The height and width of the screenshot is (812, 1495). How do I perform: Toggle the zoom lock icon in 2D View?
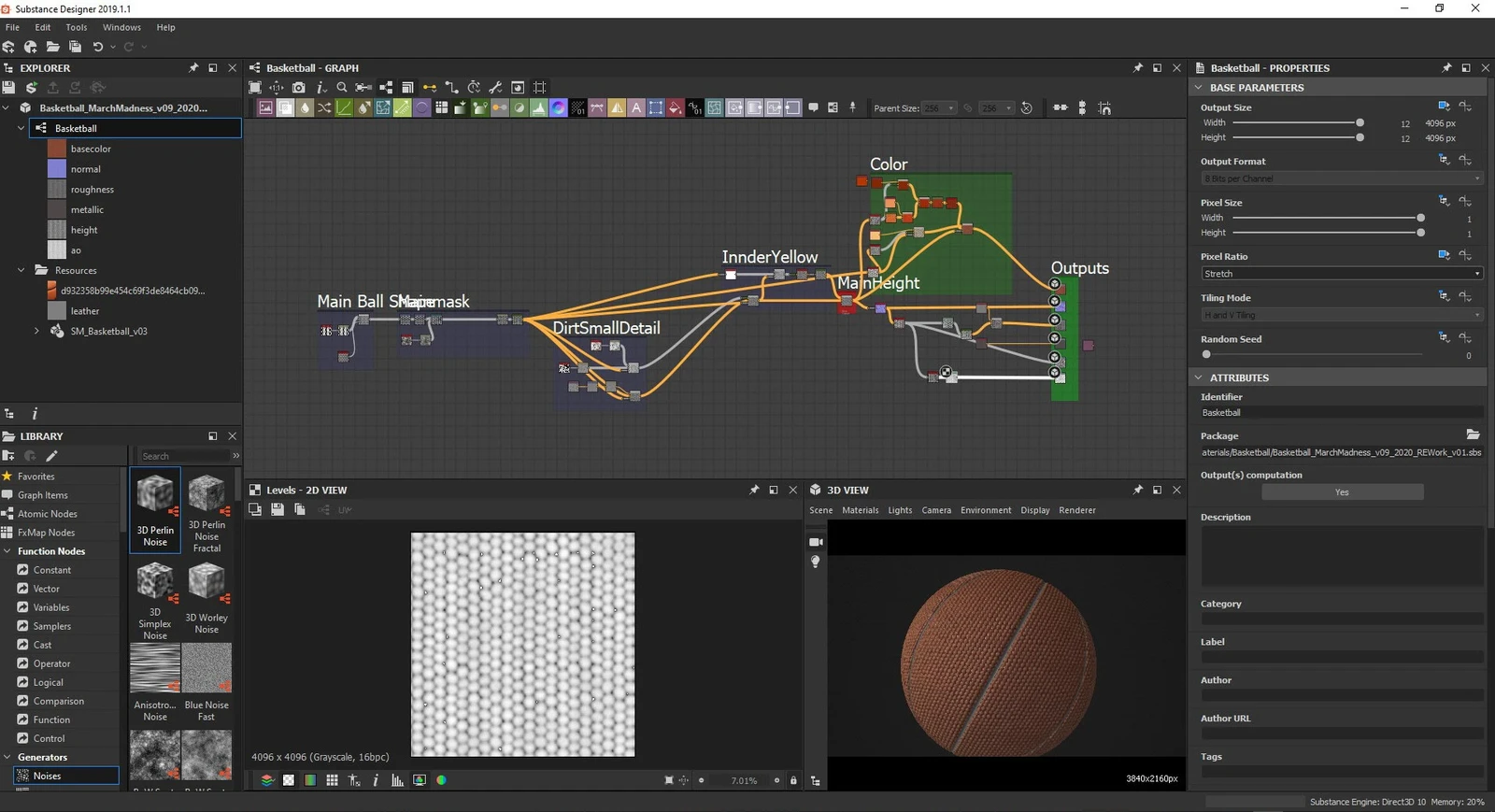793,780
